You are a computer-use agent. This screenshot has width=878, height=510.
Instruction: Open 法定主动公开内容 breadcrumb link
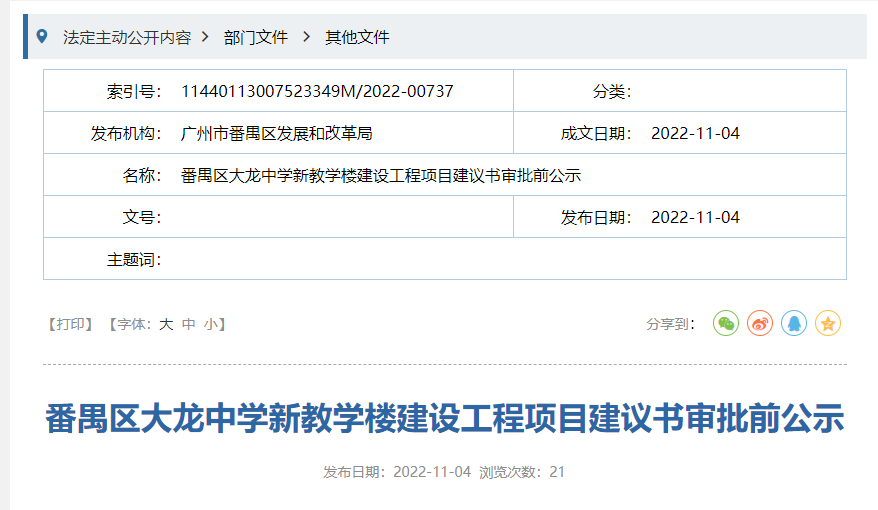point(127,38)
